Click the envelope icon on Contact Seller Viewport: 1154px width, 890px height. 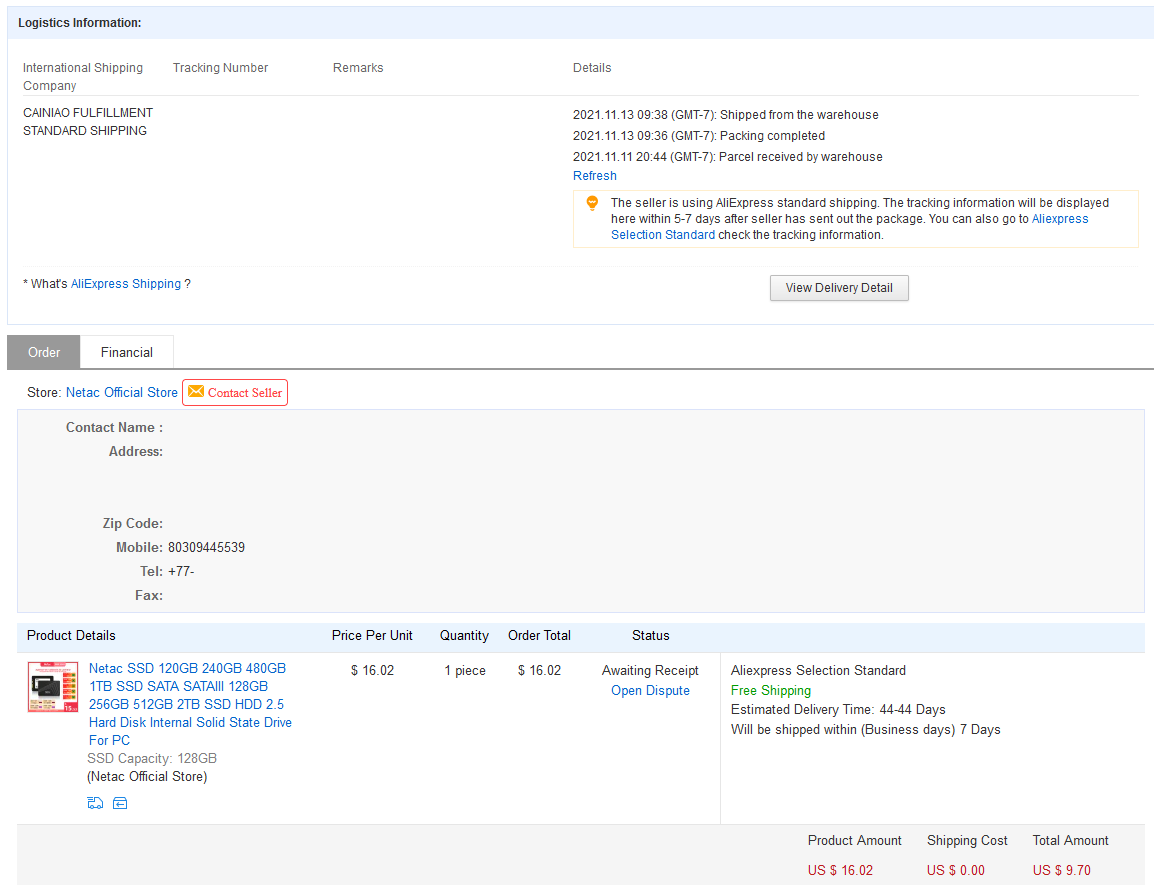[196, 392]
